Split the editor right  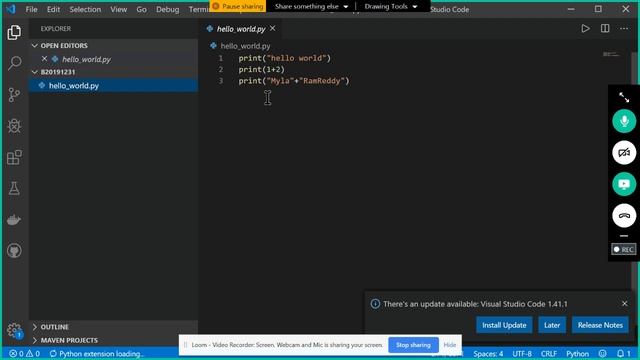click(x=605, y=29)
